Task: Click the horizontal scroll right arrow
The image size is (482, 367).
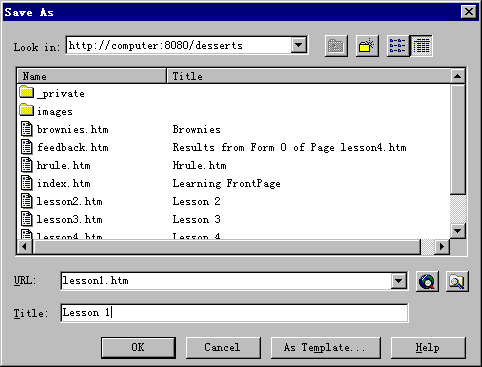Action: (x=442, y=247)
